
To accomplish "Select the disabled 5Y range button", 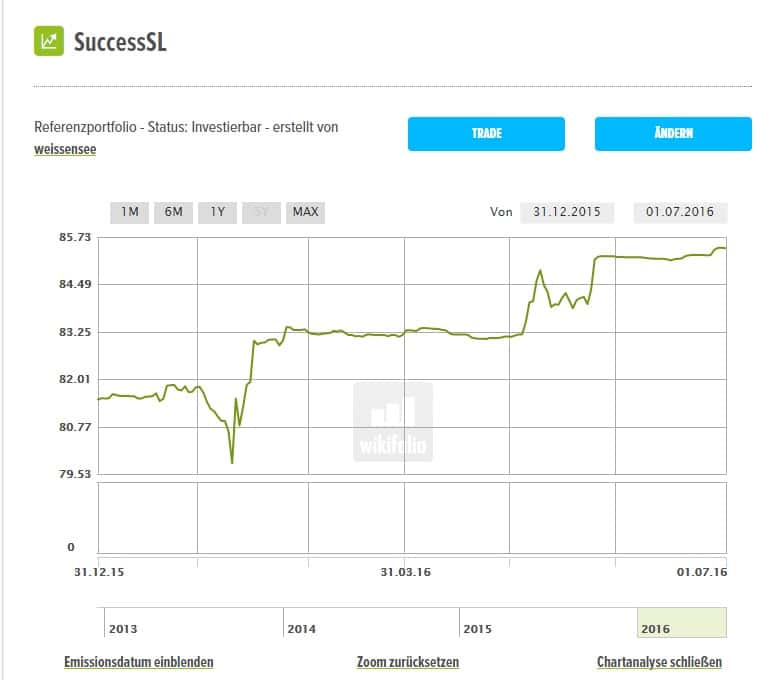I will coord(261,212).
